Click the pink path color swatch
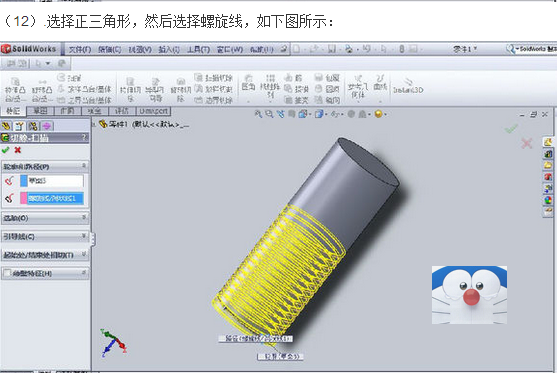 click(x=23, y=198)
